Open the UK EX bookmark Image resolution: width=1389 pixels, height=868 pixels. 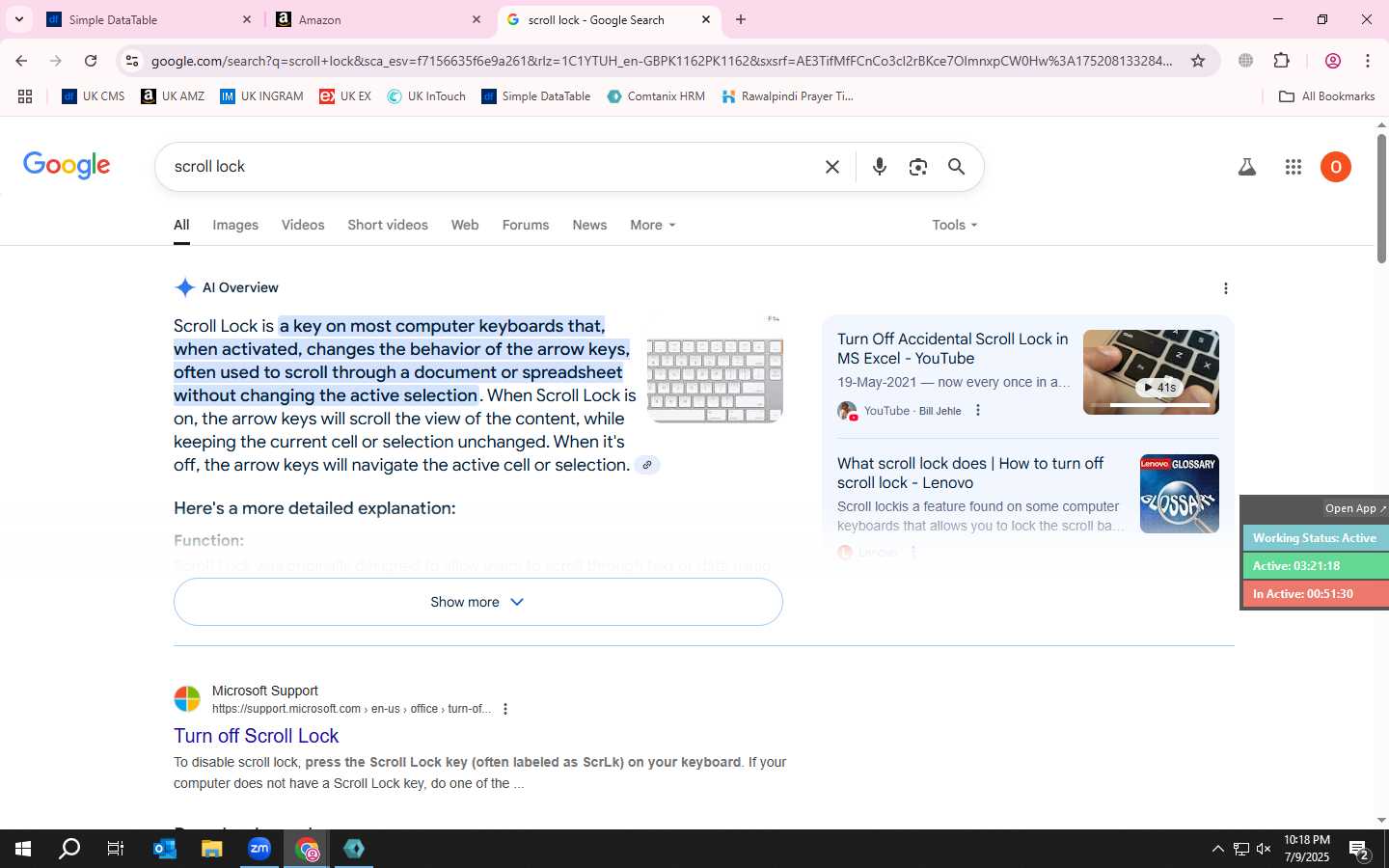click(x=345, y=96)
